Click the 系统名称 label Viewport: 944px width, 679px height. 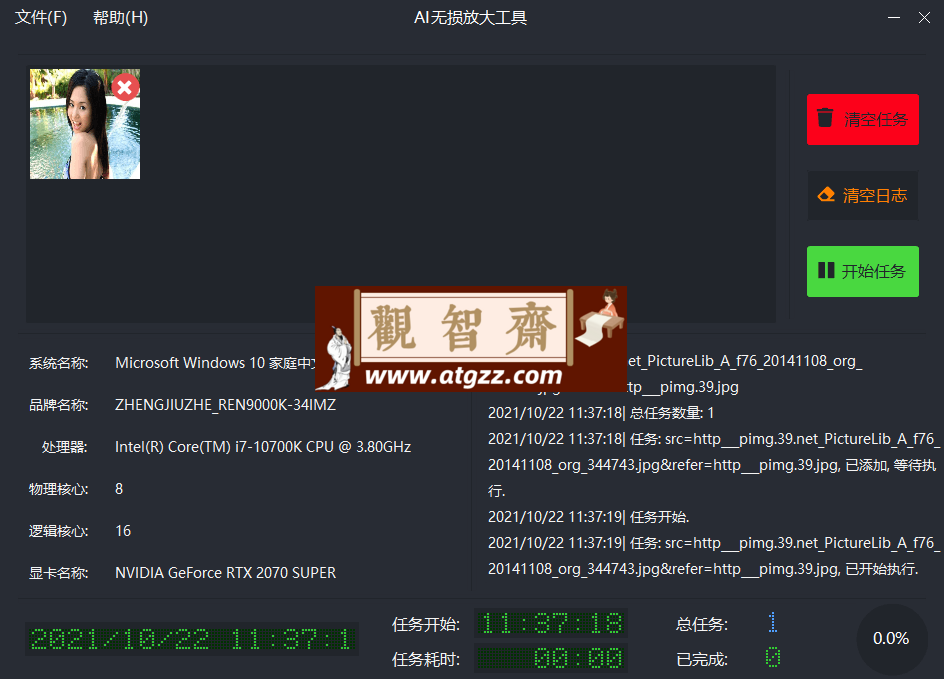point(58,363)
